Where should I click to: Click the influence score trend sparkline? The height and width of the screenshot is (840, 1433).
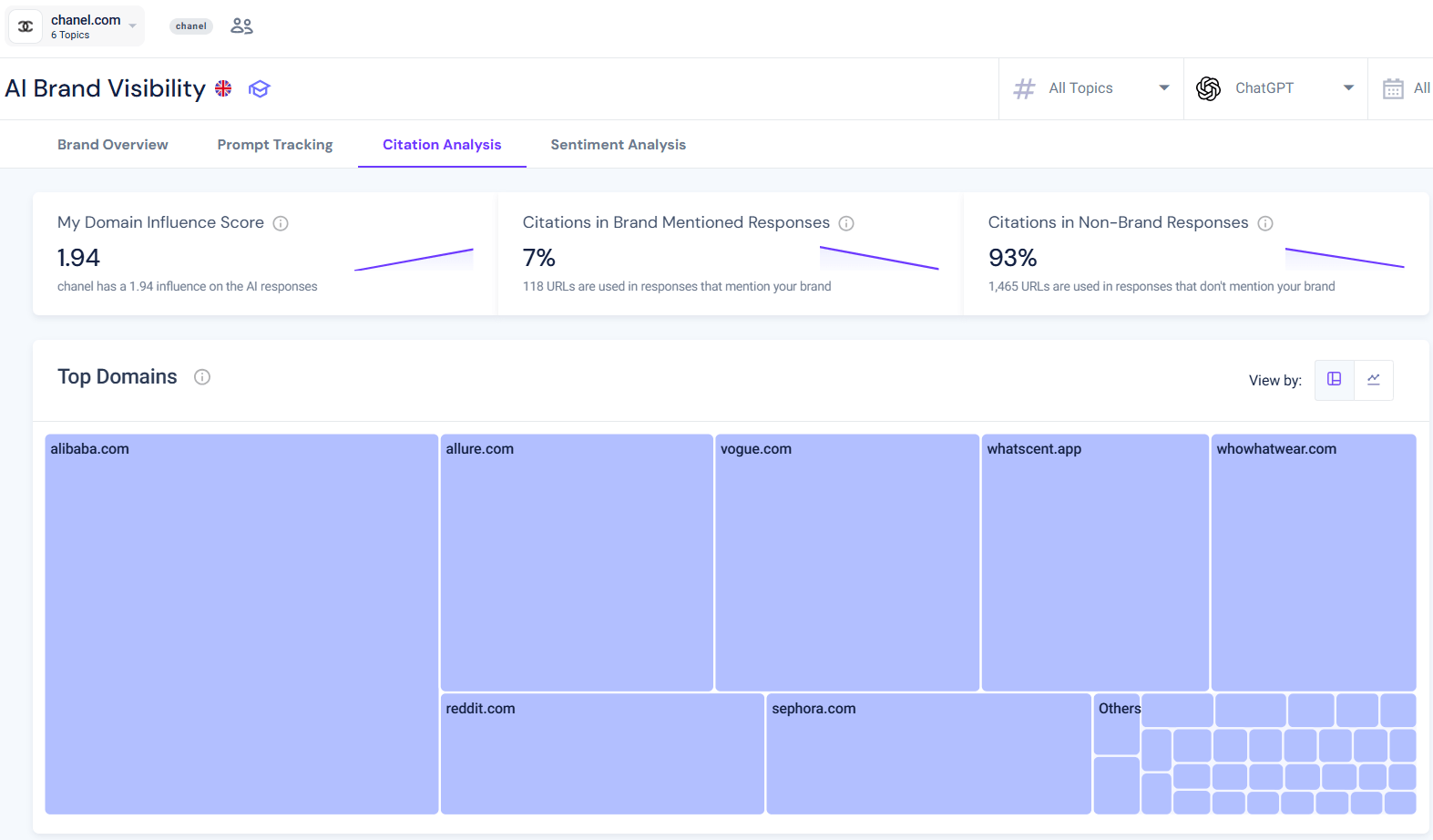[414, 260]
